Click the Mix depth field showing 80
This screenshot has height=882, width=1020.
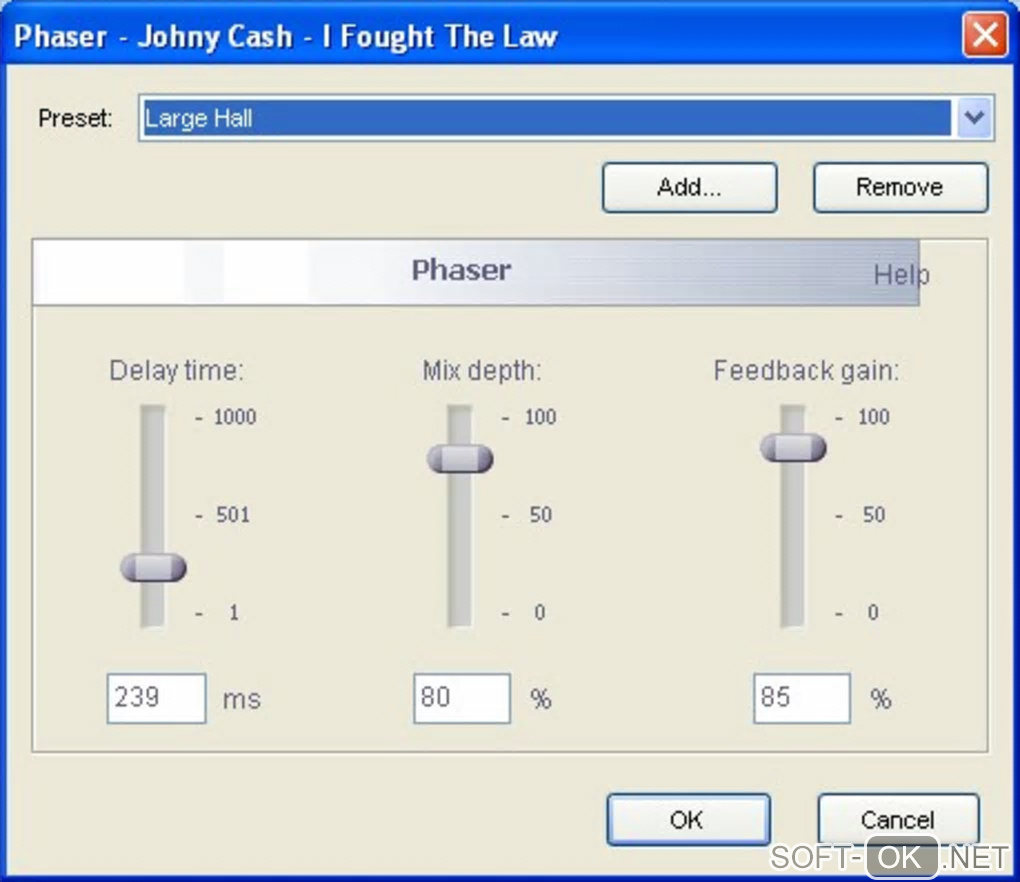[x=462, y=699]
